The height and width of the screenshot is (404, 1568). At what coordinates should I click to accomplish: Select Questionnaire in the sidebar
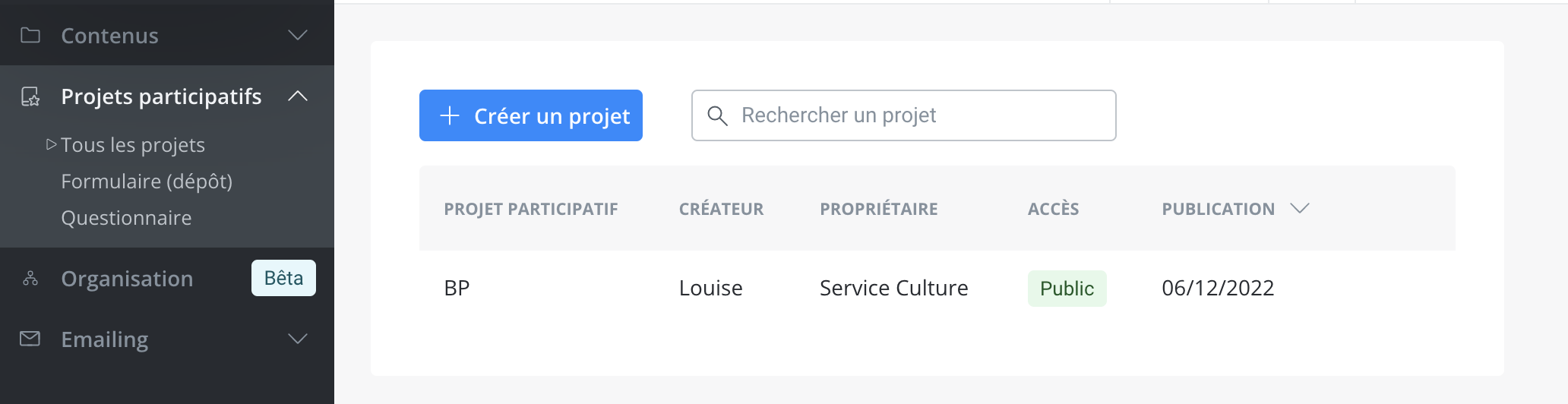pyautogui.click(x=126, y=218)
